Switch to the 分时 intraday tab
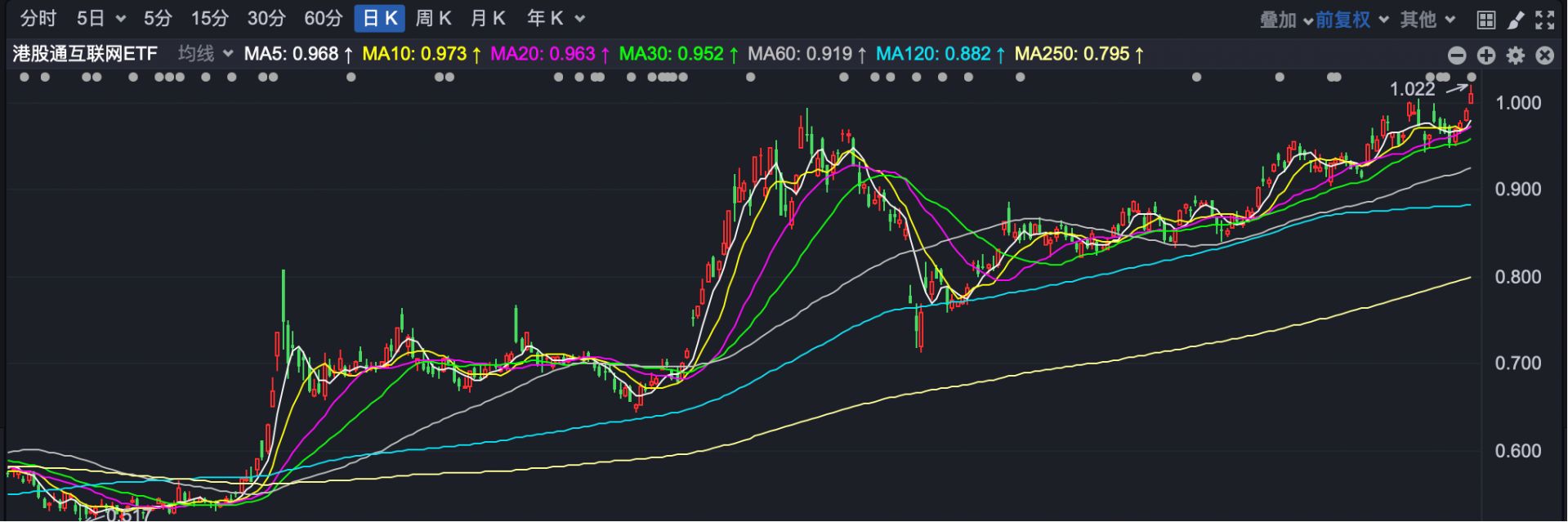This screenshot has height=522, width=1568. 38,18
